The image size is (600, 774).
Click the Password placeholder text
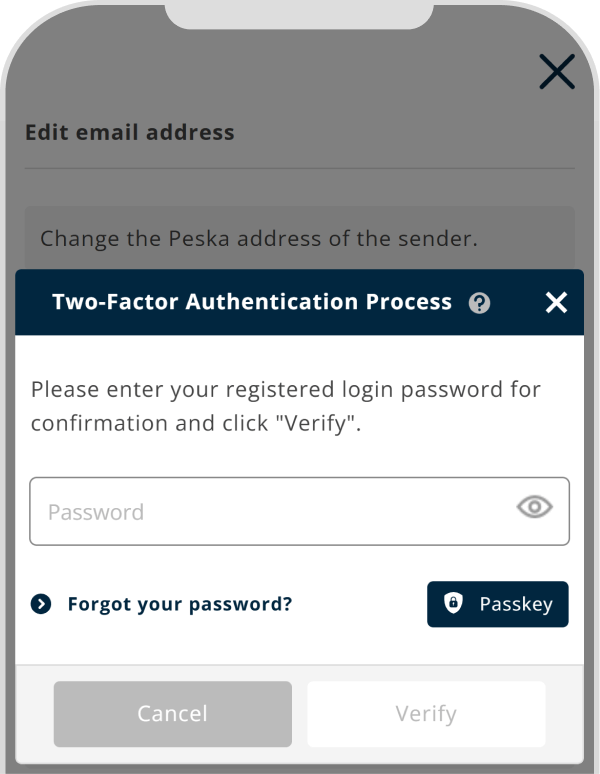tap(96, 512)
